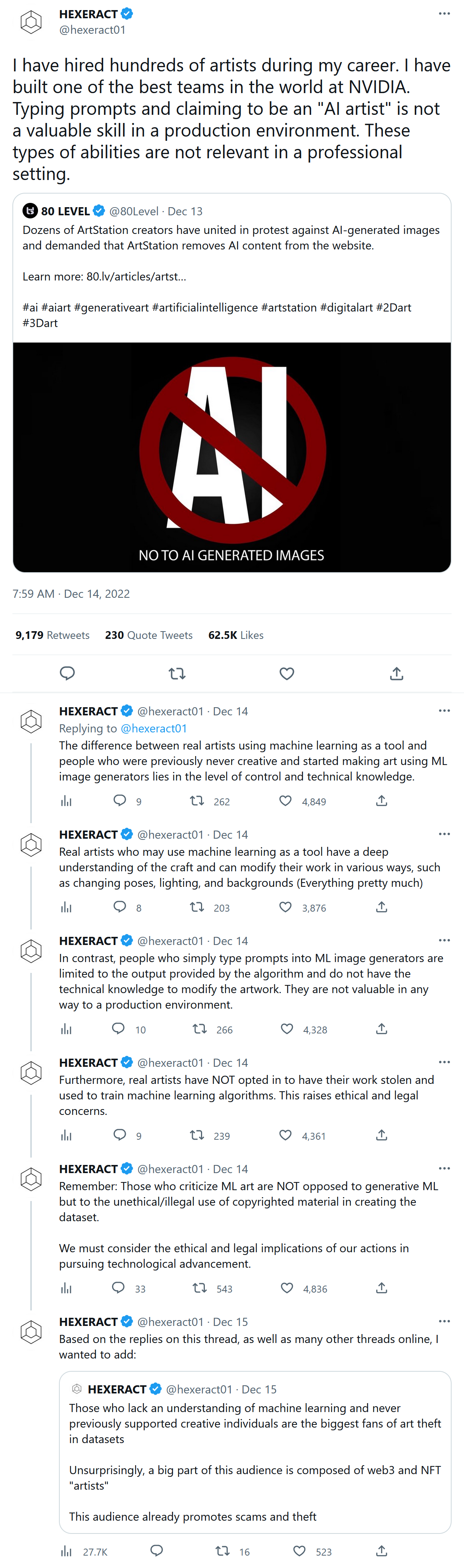Share the Dec 15 reply with 523 likes

pyautogui.click(x=381, y=1551)
